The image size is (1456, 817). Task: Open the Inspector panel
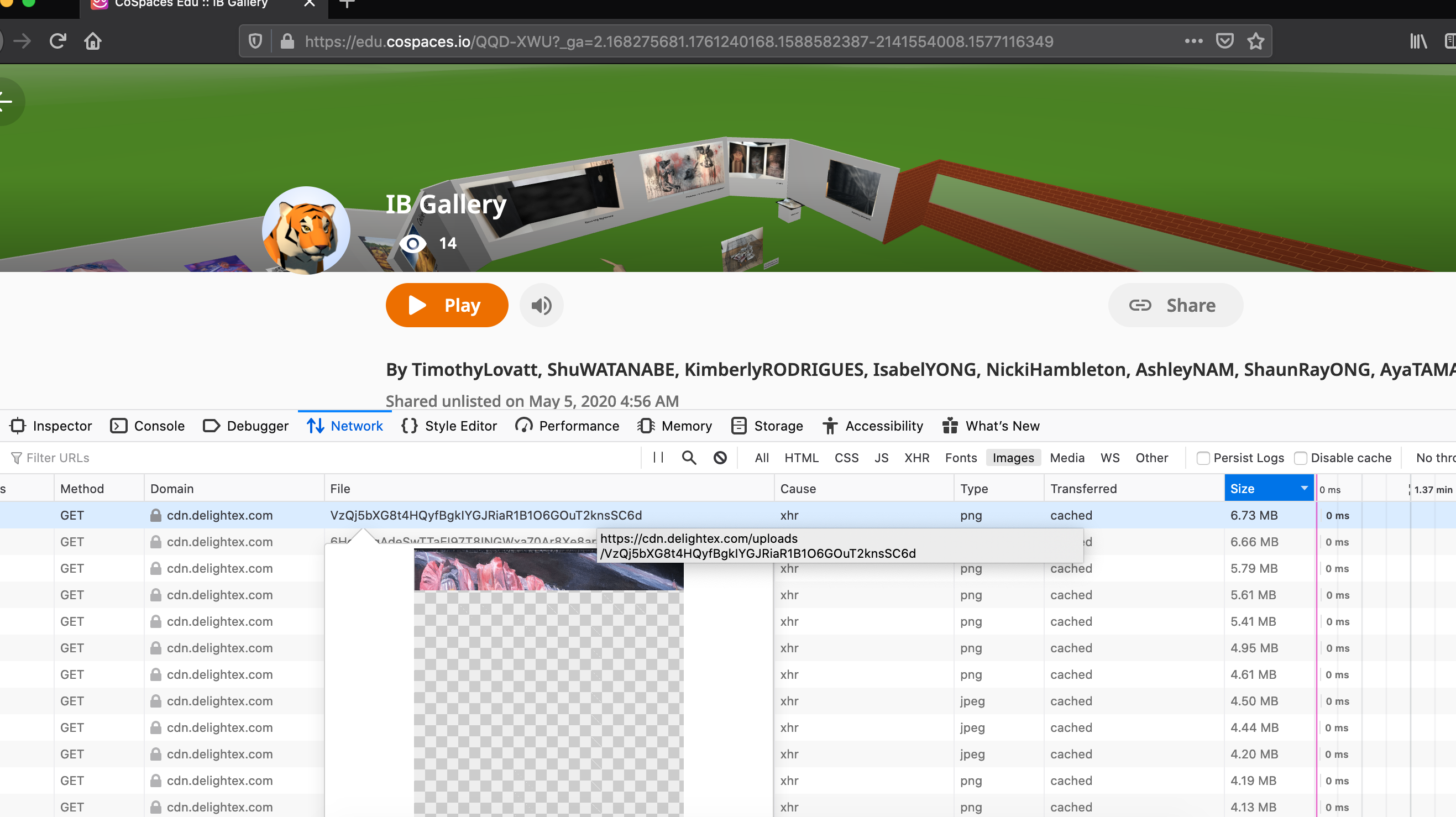[x=50, y=426]
